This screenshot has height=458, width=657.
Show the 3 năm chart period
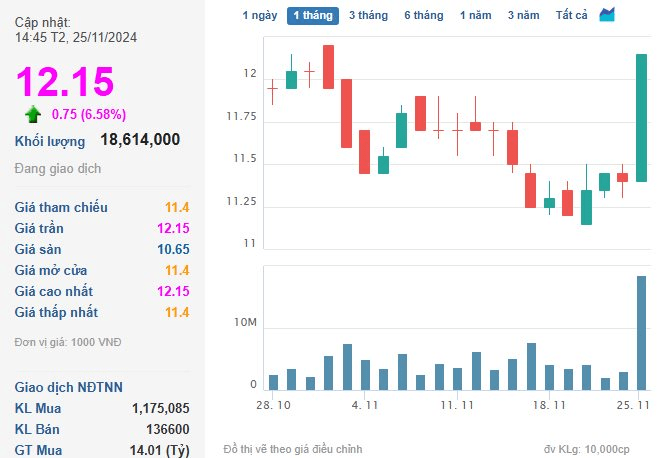(523, 16)
